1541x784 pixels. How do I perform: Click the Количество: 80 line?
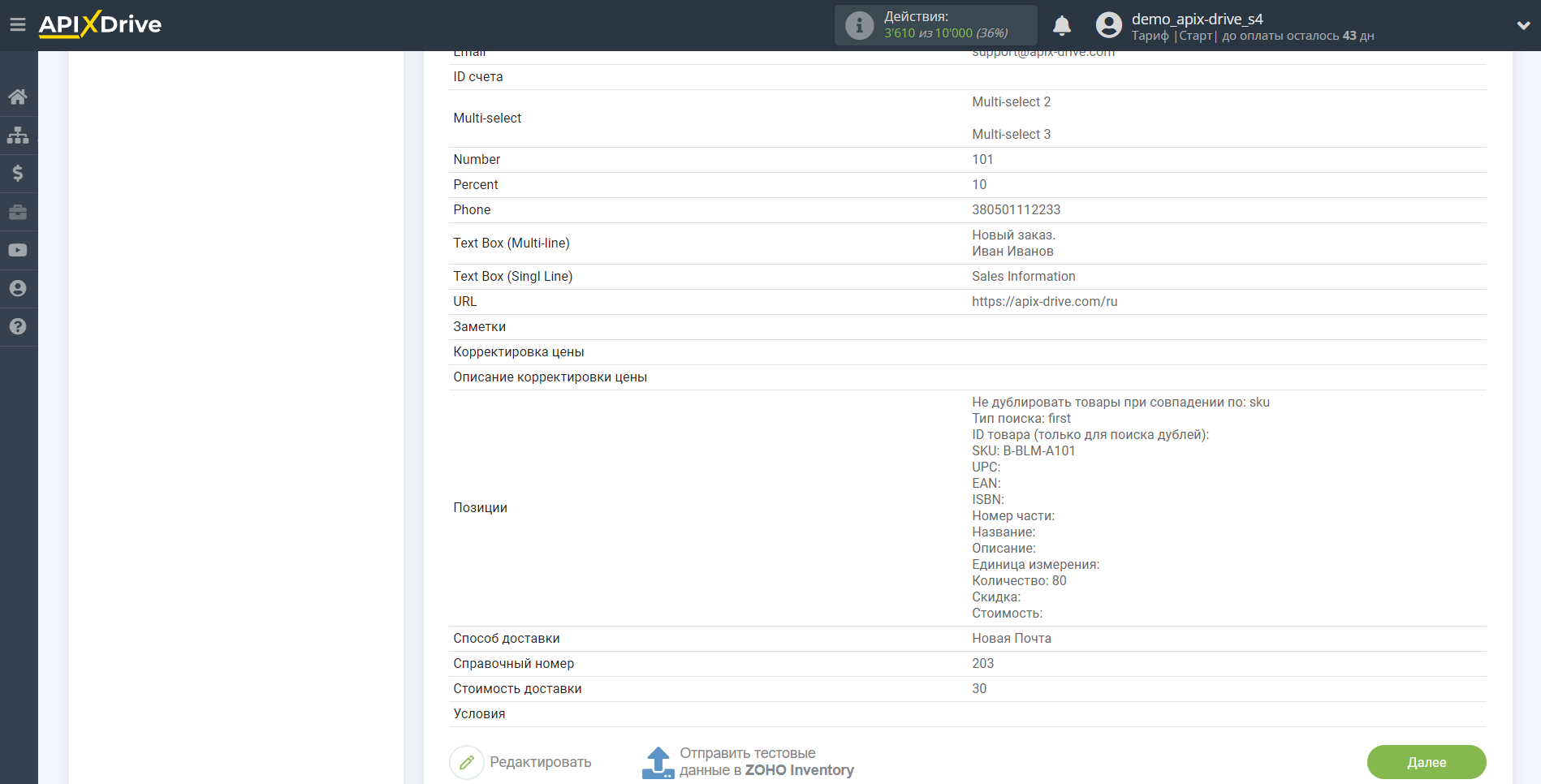pos(1019,580)
